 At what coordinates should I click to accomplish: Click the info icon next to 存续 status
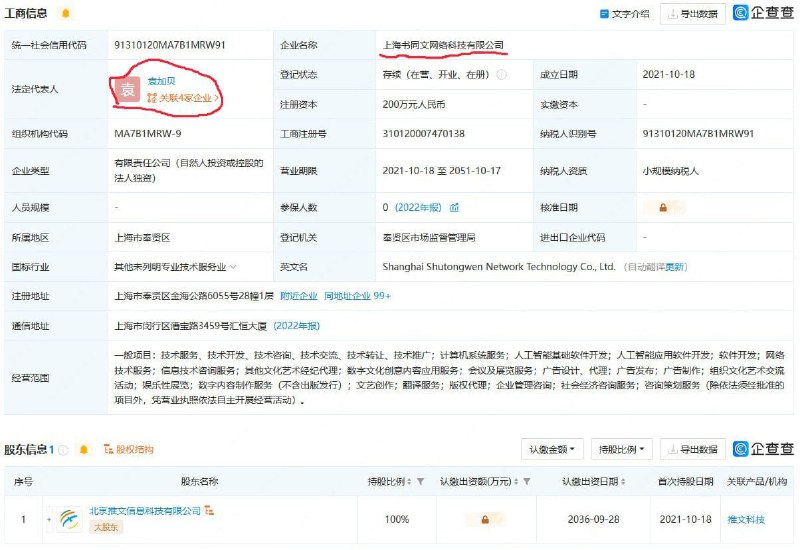pos(502,74)
